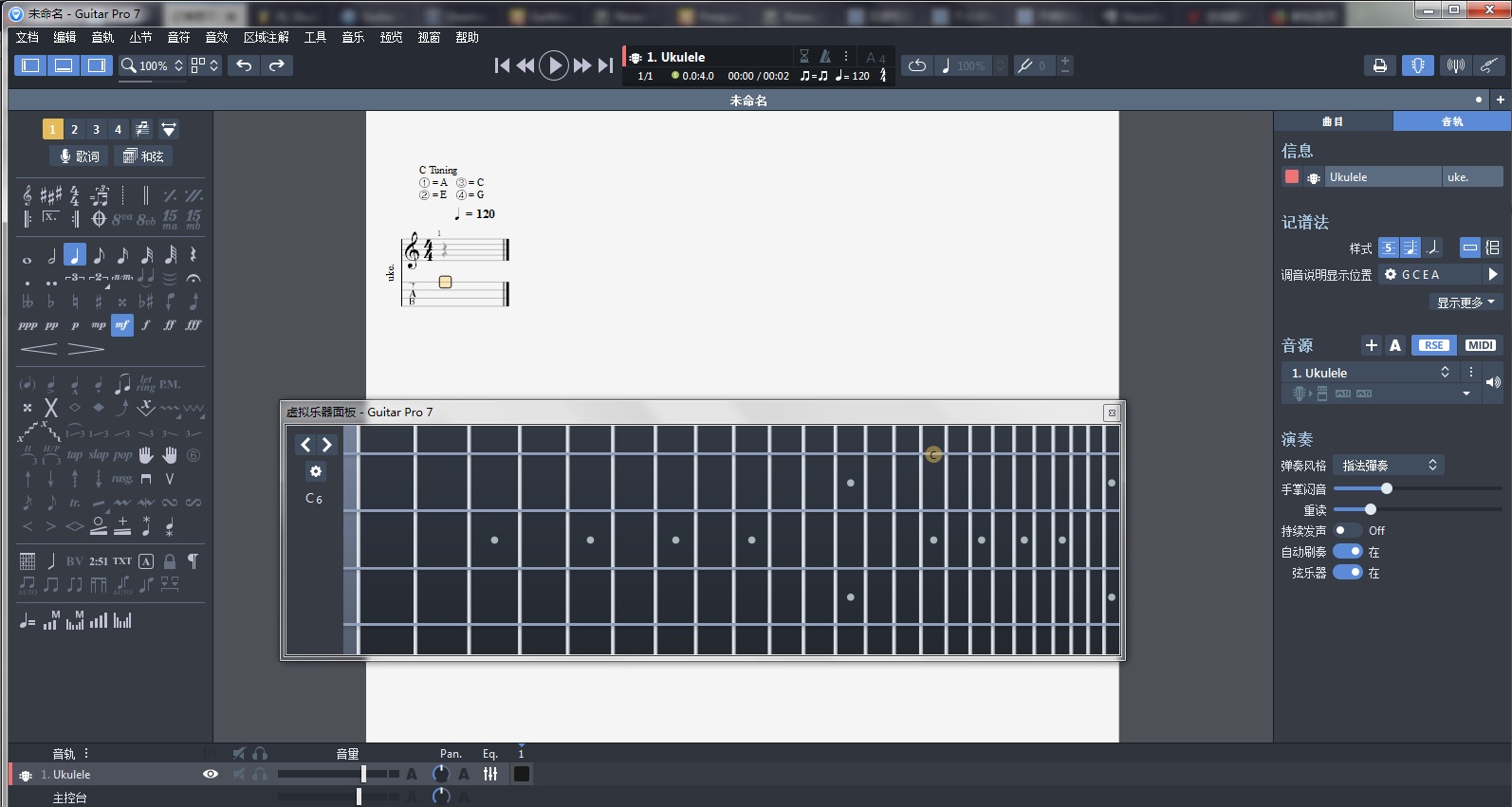Edit the Ukulele track name field
Image resolution: width=1512 pixels, height=807 pixels.
[1383, 177]
